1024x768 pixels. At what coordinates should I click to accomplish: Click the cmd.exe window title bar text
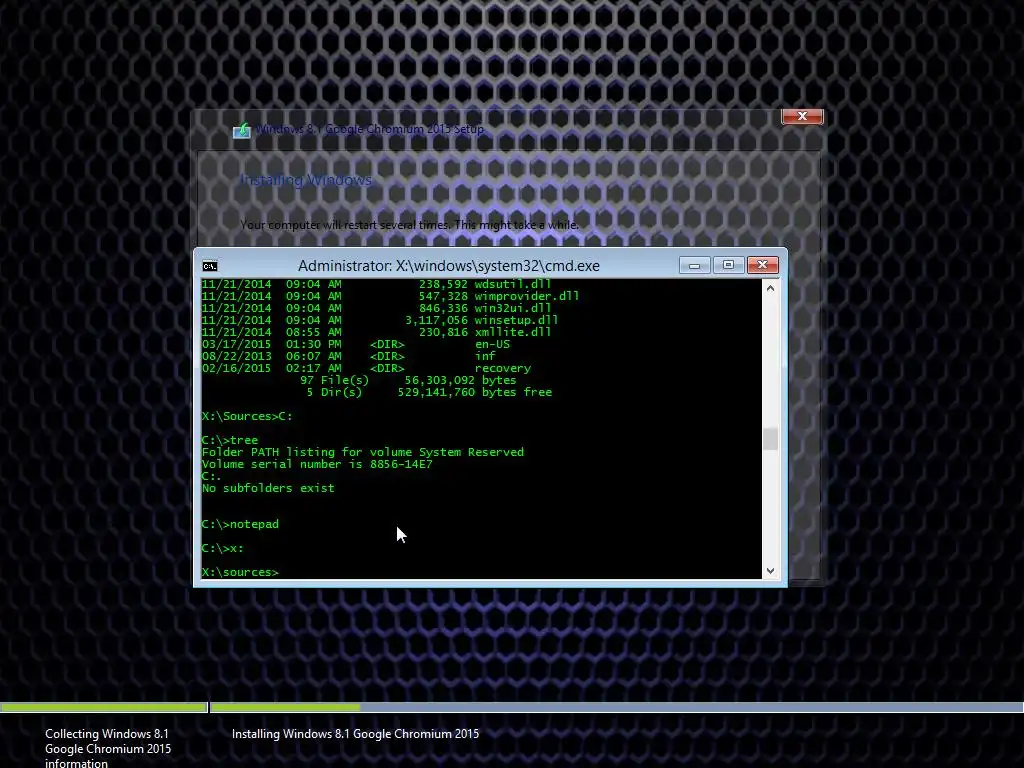[x=449, y=266]
